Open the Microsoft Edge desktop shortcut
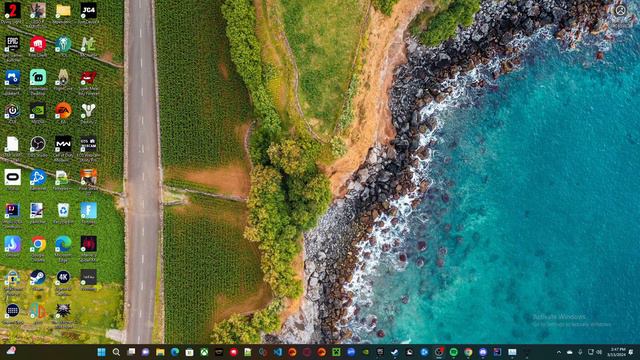The height and width of the screenshot is (360, 640). coord(63,244)
